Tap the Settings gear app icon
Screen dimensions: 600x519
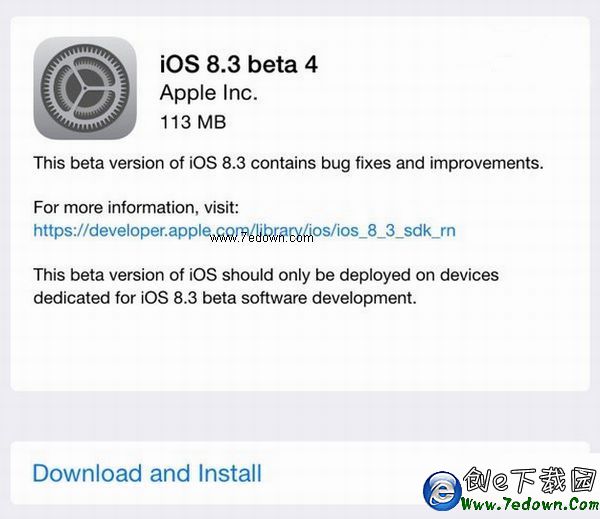point(85,88)
